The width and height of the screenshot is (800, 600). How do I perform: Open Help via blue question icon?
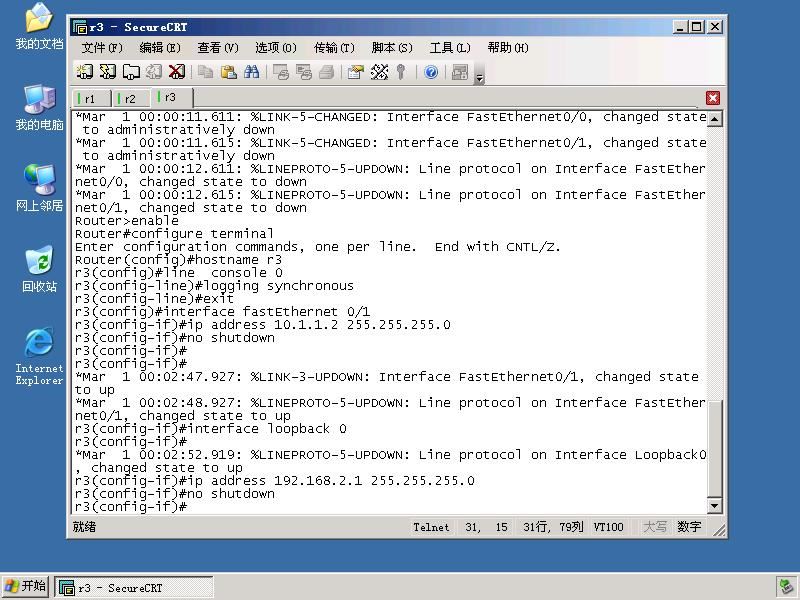[431, 72]
